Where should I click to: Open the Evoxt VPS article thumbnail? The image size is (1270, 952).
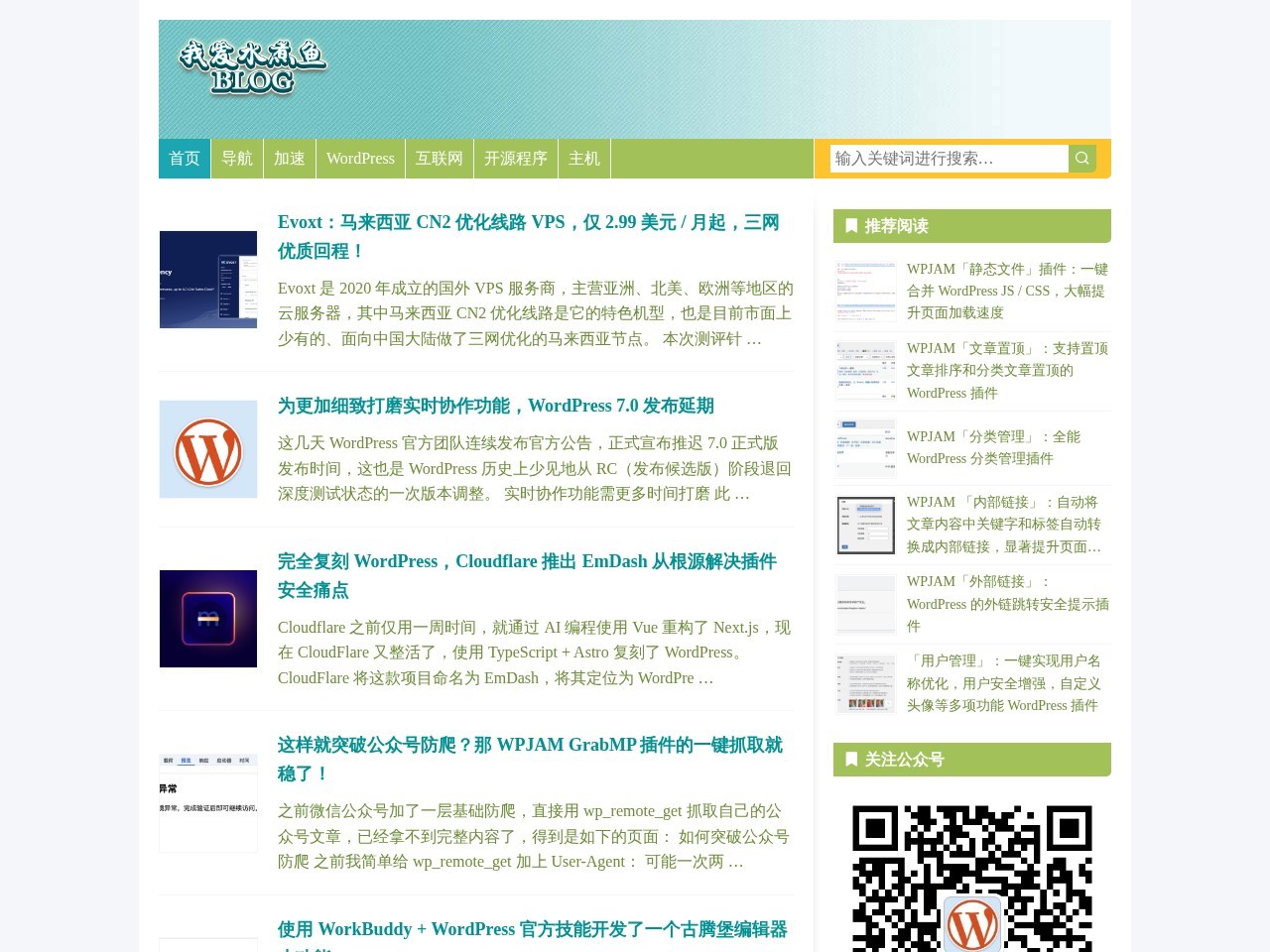(208, 280)
